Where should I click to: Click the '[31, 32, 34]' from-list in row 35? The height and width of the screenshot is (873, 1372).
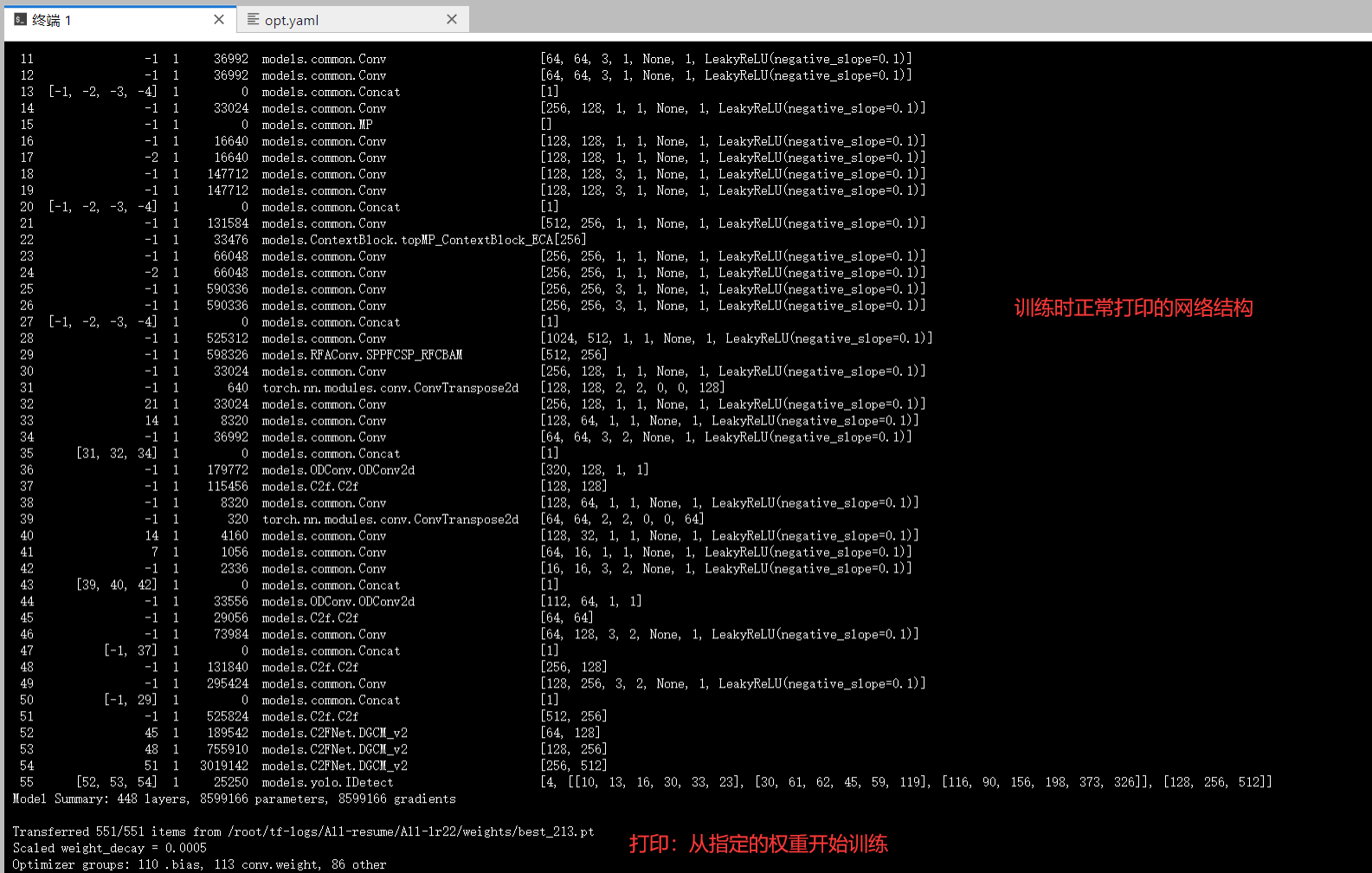[x=117, y=454]
